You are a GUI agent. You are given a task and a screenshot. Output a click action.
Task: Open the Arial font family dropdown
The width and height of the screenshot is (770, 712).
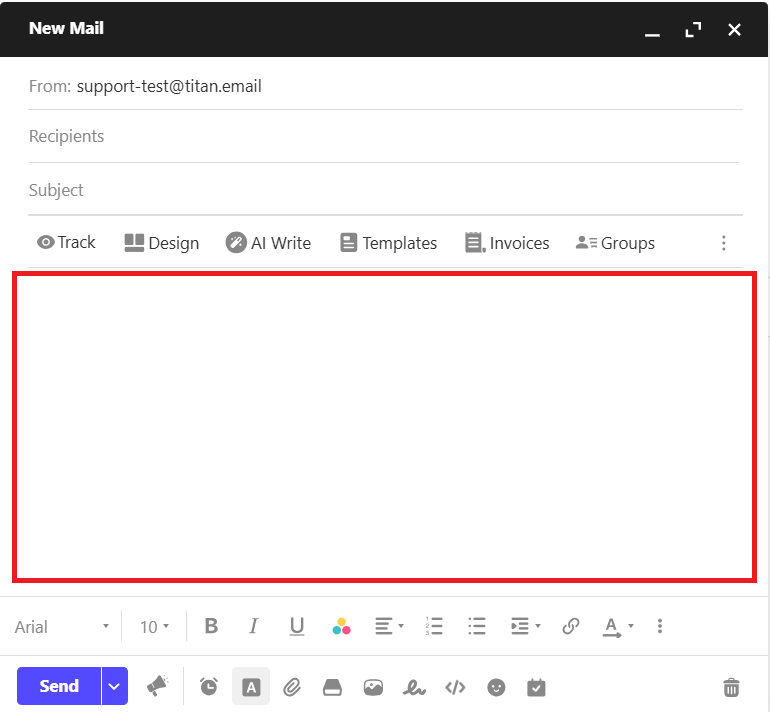point(62,627)
